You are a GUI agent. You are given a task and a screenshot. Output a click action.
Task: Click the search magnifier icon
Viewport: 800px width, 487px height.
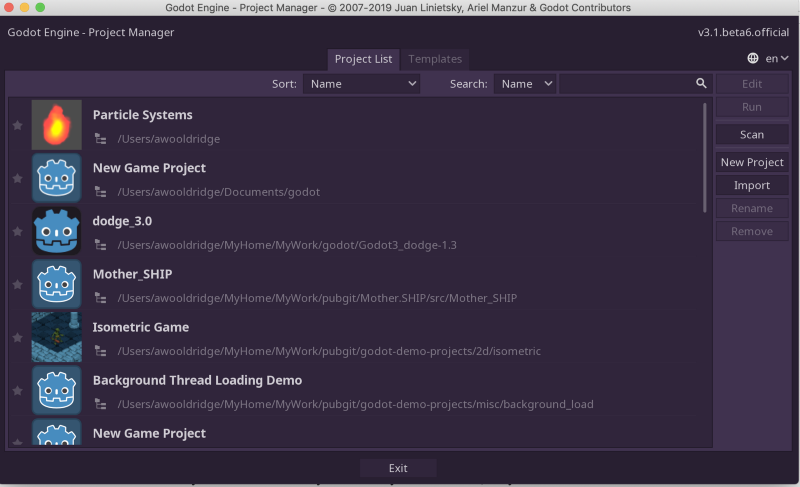click(x=702, y=83)
